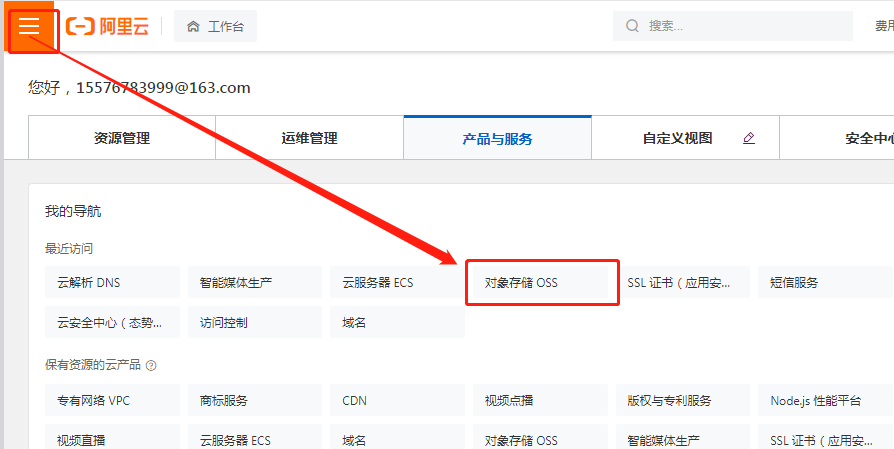Viewport: 894px width, 449px height.
Task: Click the 我的导航 heading
Action: click(x=73, y=212)
